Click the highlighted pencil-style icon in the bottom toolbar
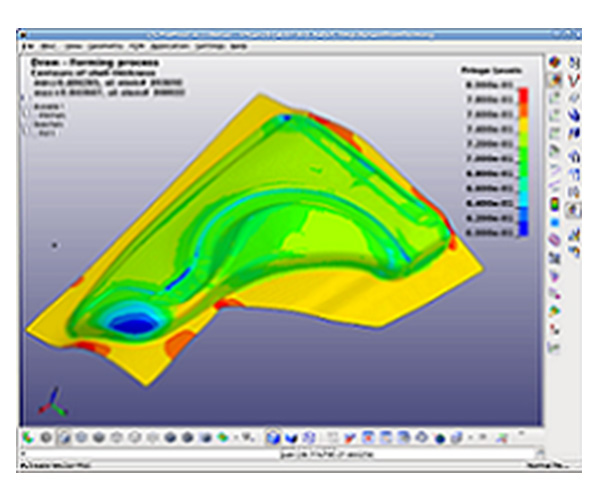The width and height of the screenshot is (600, 500). point(64,437)
